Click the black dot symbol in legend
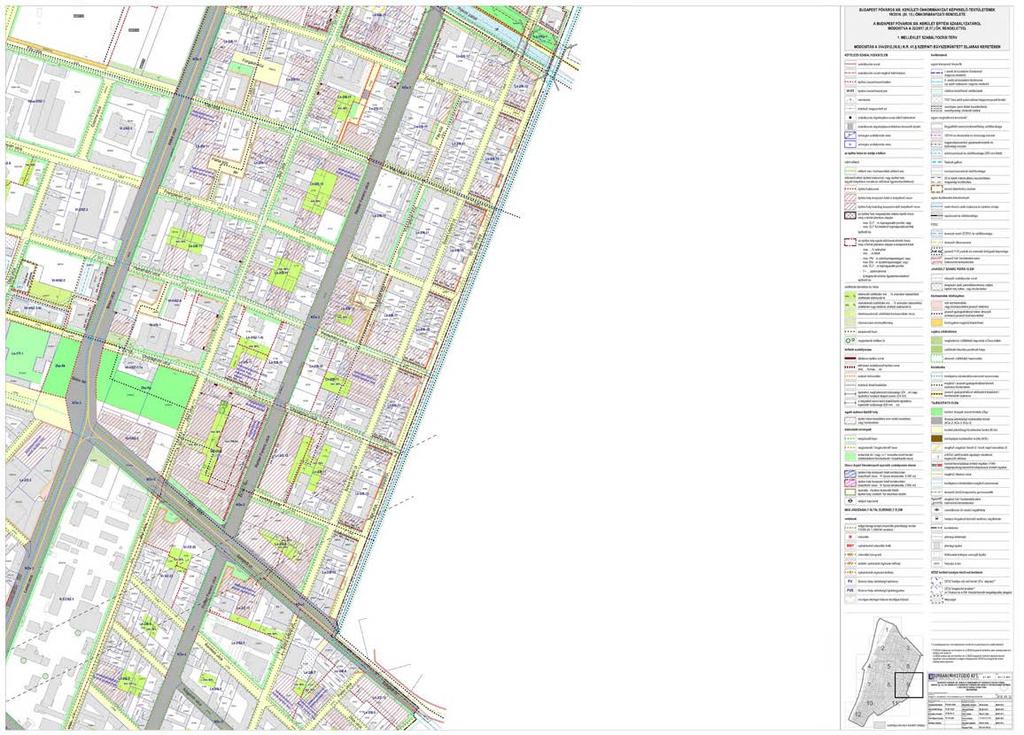 coord(850,117)
